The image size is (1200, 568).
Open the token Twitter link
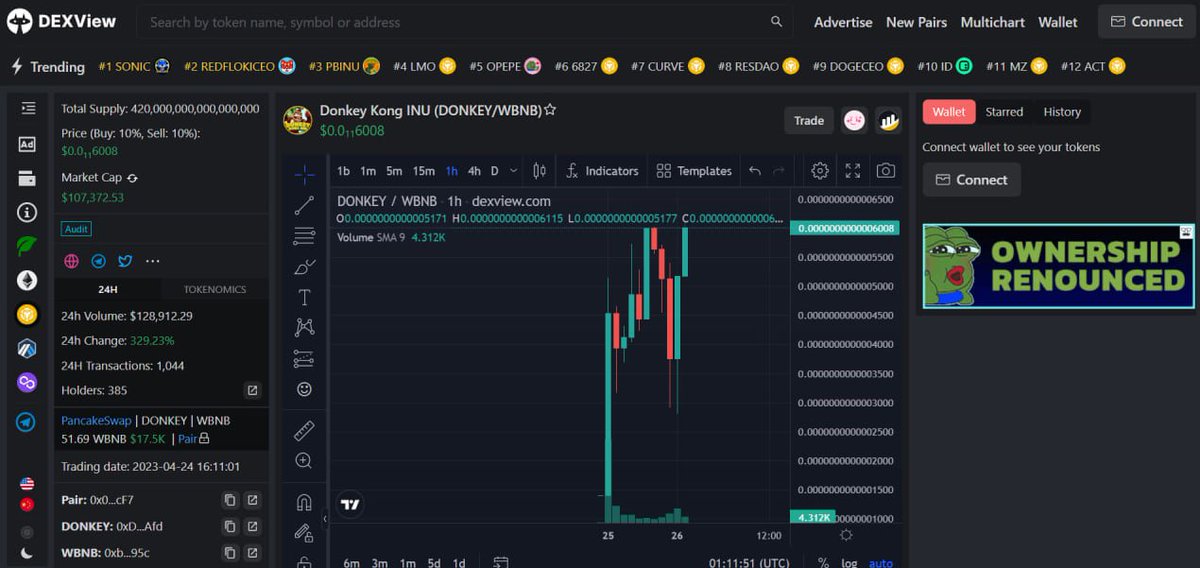[x=125, y=261]
